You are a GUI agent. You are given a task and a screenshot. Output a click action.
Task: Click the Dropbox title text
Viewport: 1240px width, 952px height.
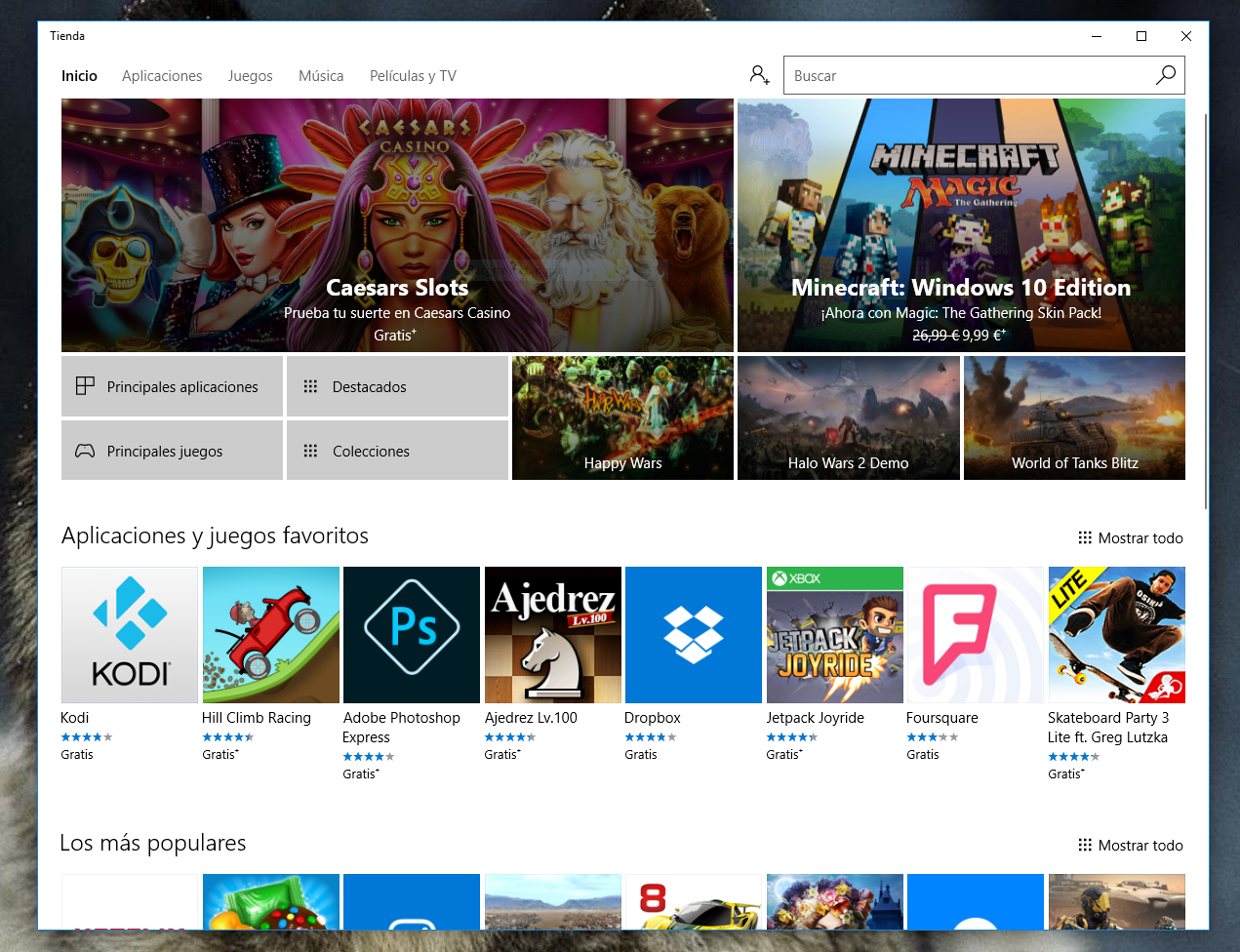tap(653, 718)
